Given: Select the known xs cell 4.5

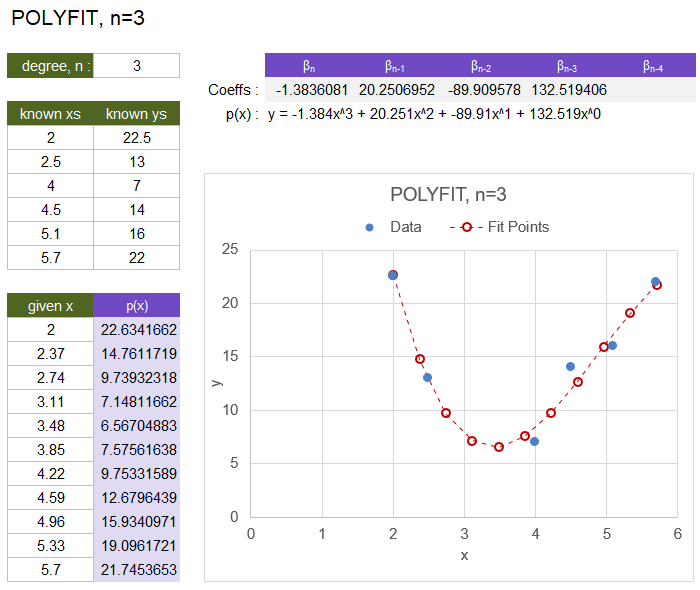Looking at the screenshot, I should [50, 210].
